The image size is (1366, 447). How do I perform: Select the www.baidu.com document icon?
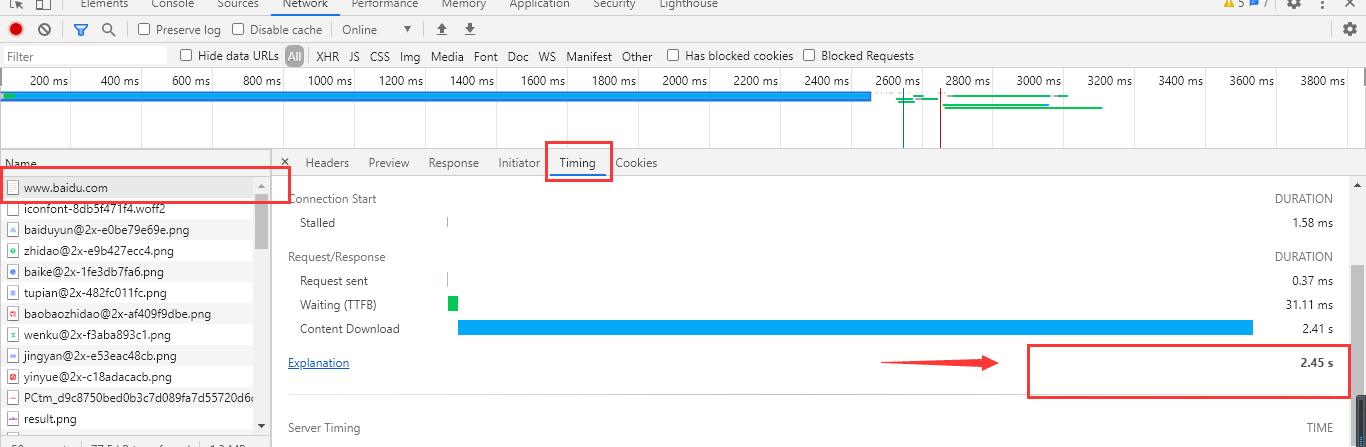[x=13, y=187]
